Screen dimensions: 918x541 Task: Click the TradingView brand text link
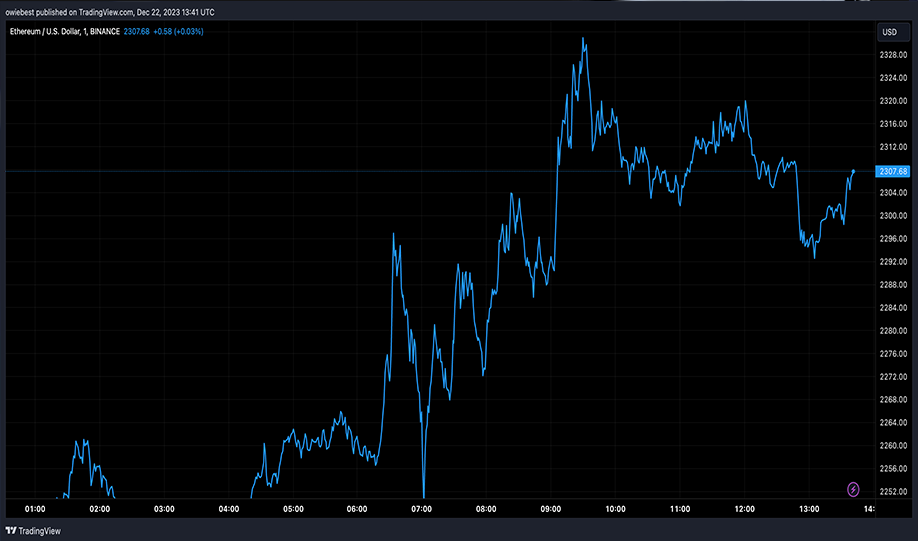coord(39,531)
